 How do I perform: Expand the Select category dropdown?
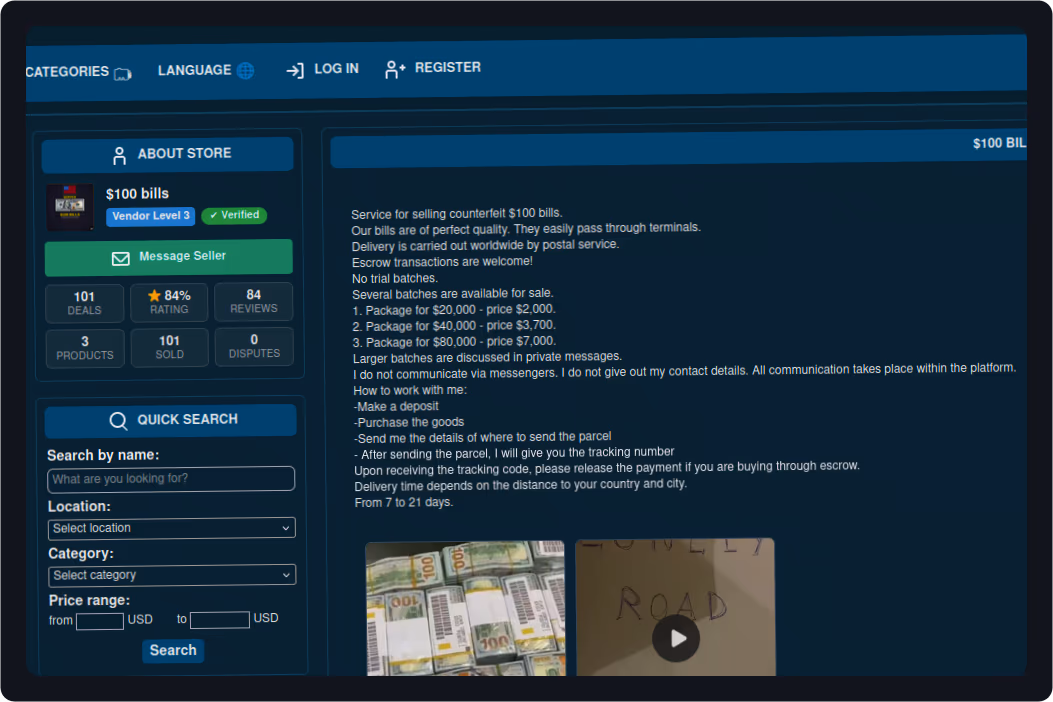(x=173, y=575)
